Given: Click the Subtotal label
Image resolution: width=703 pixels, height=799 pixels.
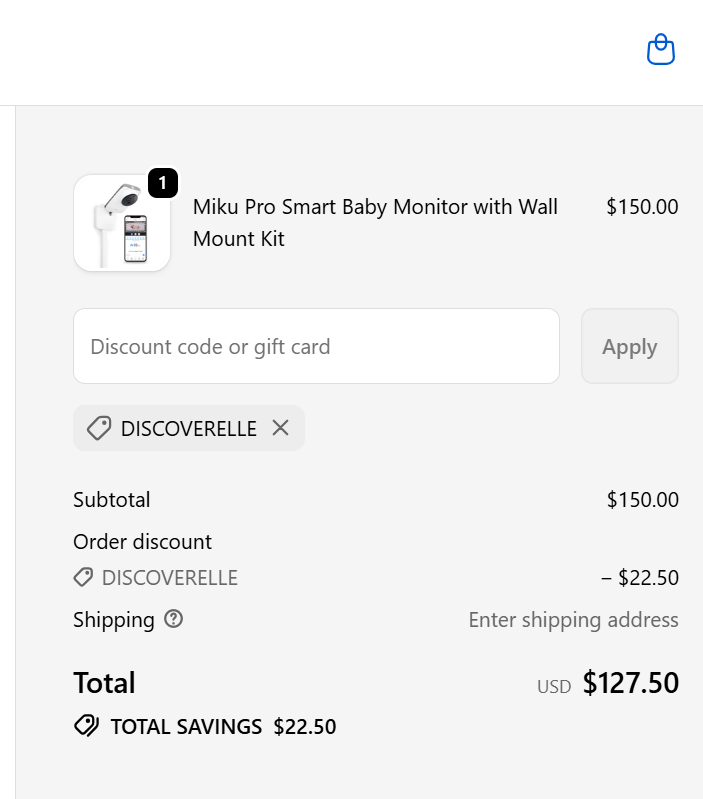Looking at the screenshot, I should pyautogui.click(x=112, y=499).
